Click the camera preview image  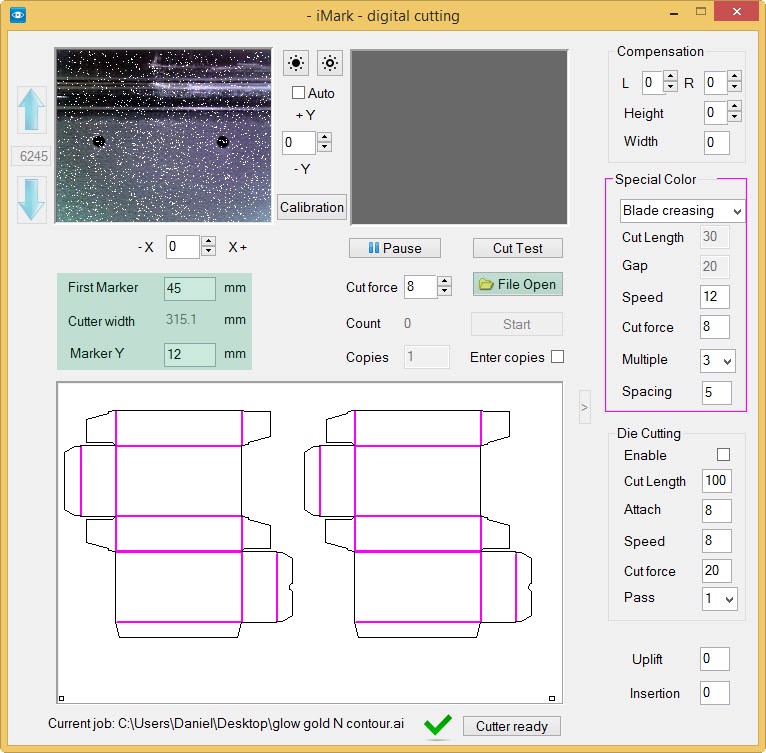pyautogui.click(x=164, y=135)
